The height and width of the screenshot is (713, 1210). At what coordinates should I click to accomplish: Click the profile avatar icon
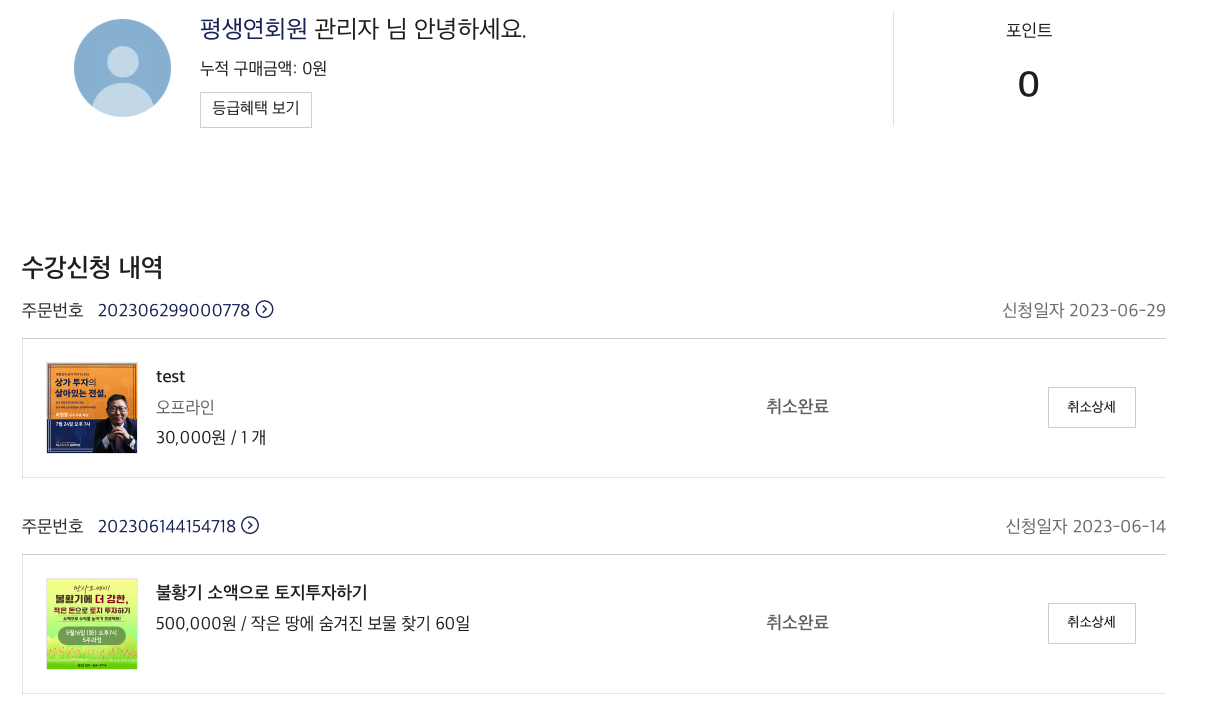pos(122,68)
